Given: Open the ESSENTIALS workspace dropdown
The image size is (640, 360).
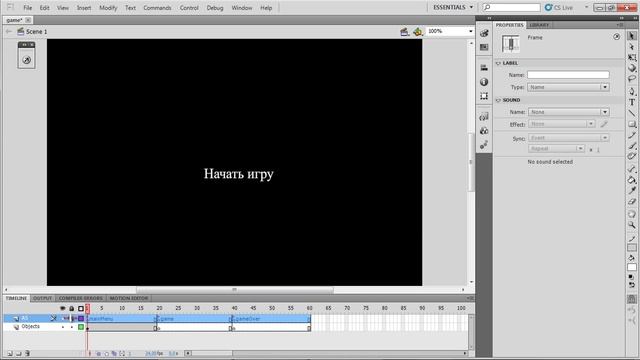Looking at the screenshot, I should pos(453,7).
